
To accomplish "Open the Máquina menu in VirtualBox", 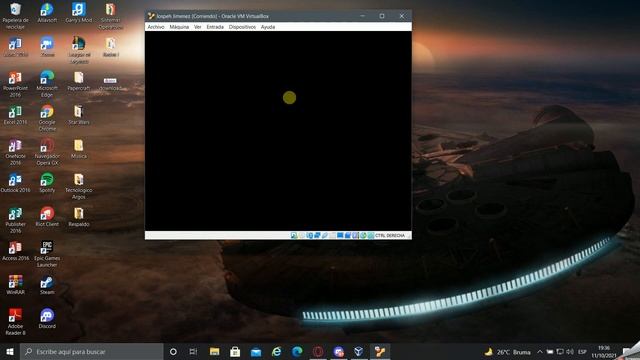I will coord(179,27).
